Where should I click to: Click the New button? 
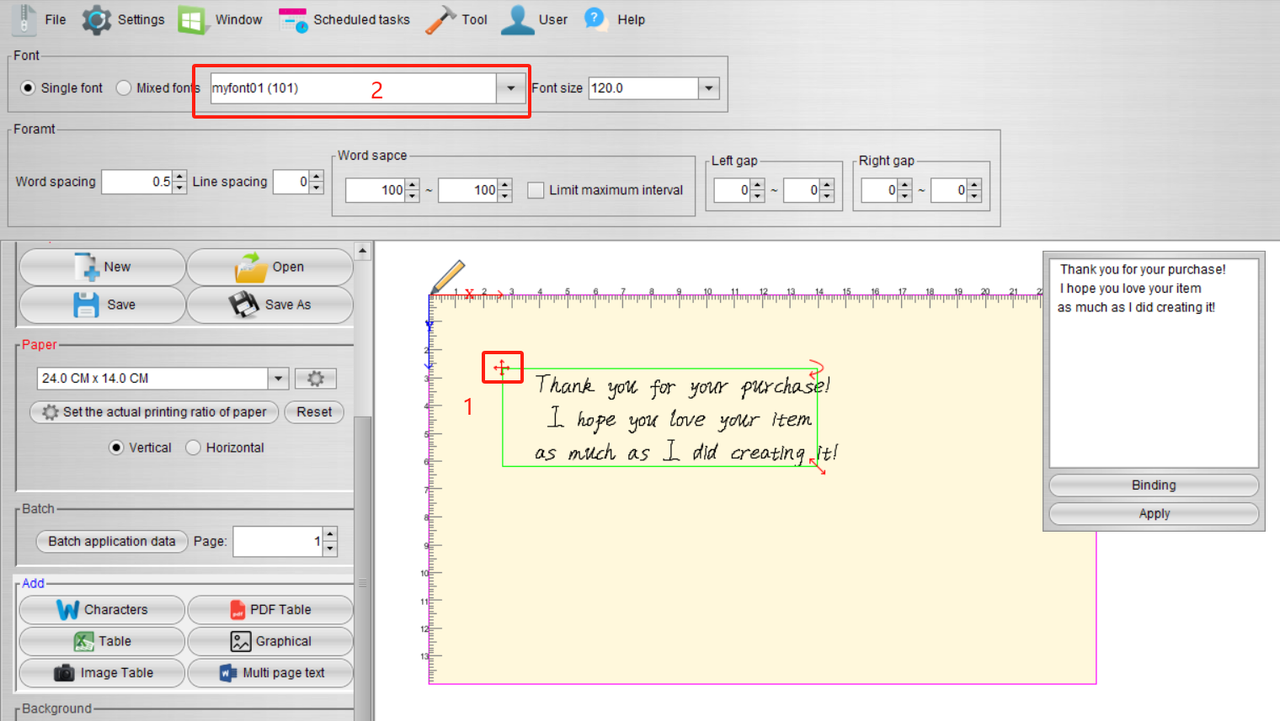102,267
